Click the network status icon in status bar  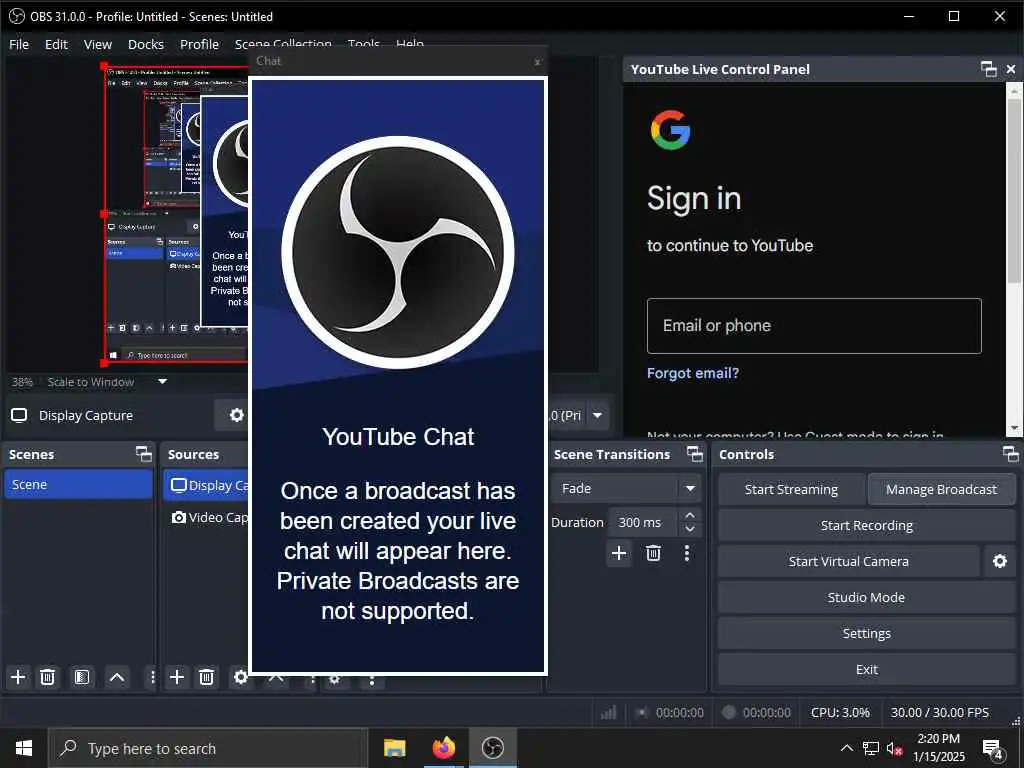609,712
